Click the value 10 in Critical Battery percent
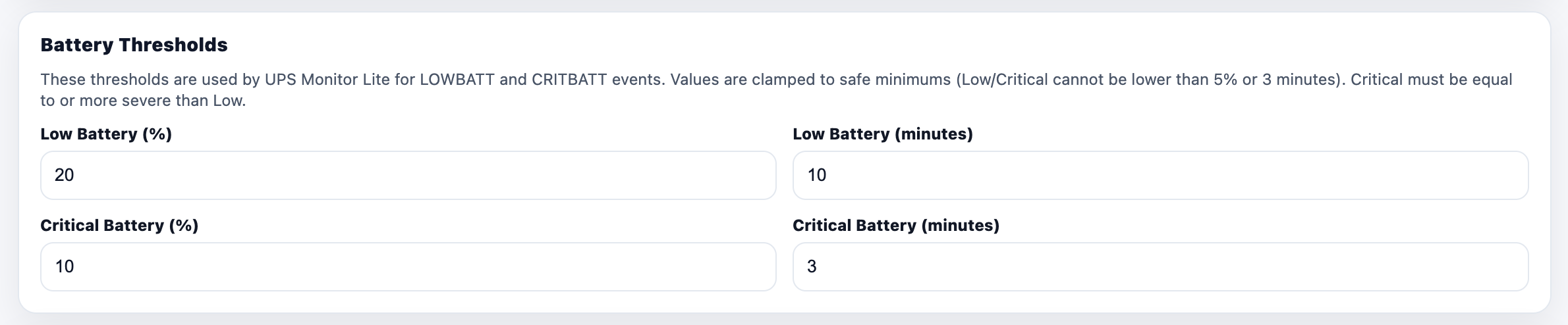This screenshot has width=1568, height=325. (x=64, y=266)
